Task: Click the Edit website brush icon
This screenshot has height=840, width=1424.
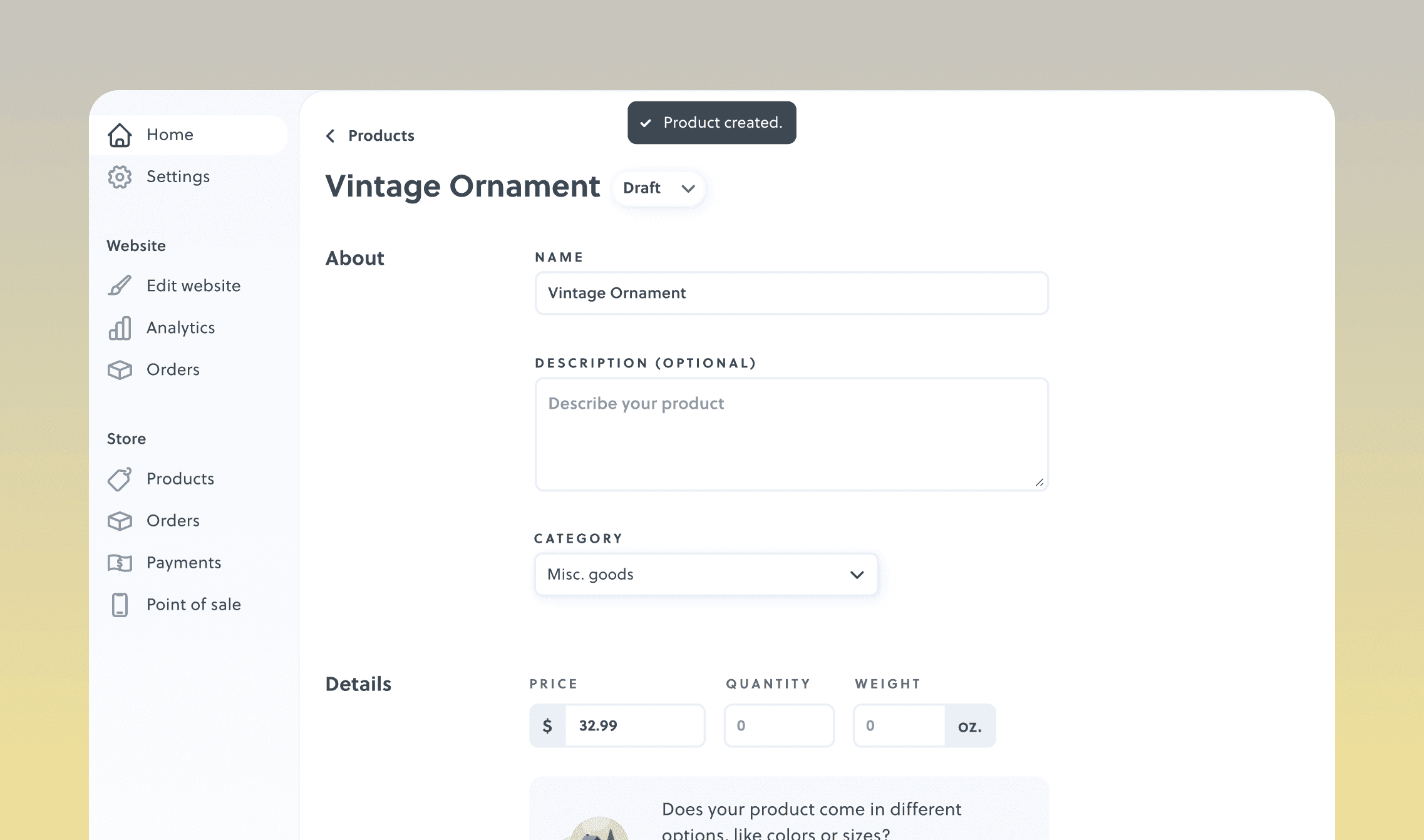Action: click(x=120, y=285)
